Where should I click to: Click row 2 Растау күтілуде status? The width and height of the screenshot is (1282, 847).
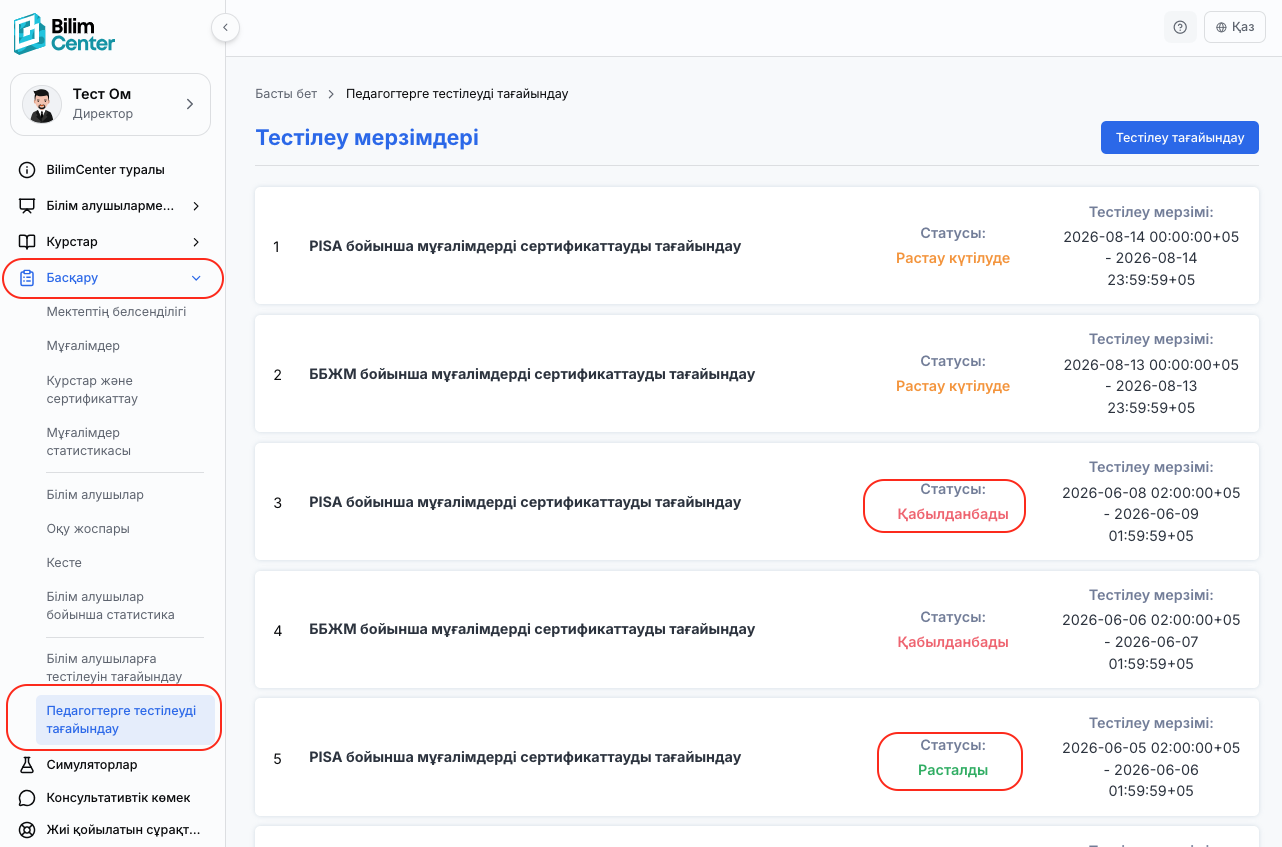click(953, 386)
